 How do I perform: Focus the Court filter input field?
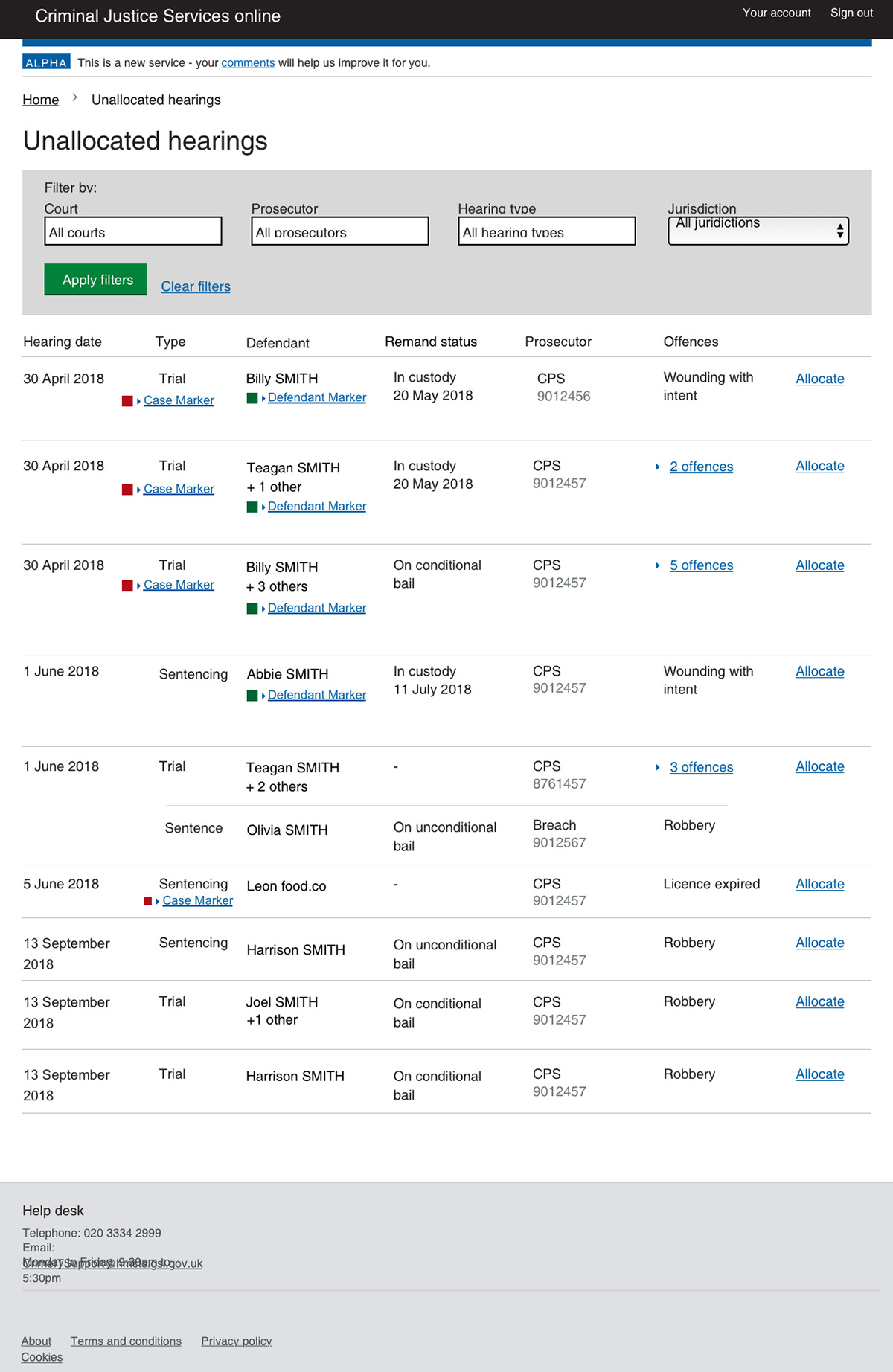[x=133, y=231]
